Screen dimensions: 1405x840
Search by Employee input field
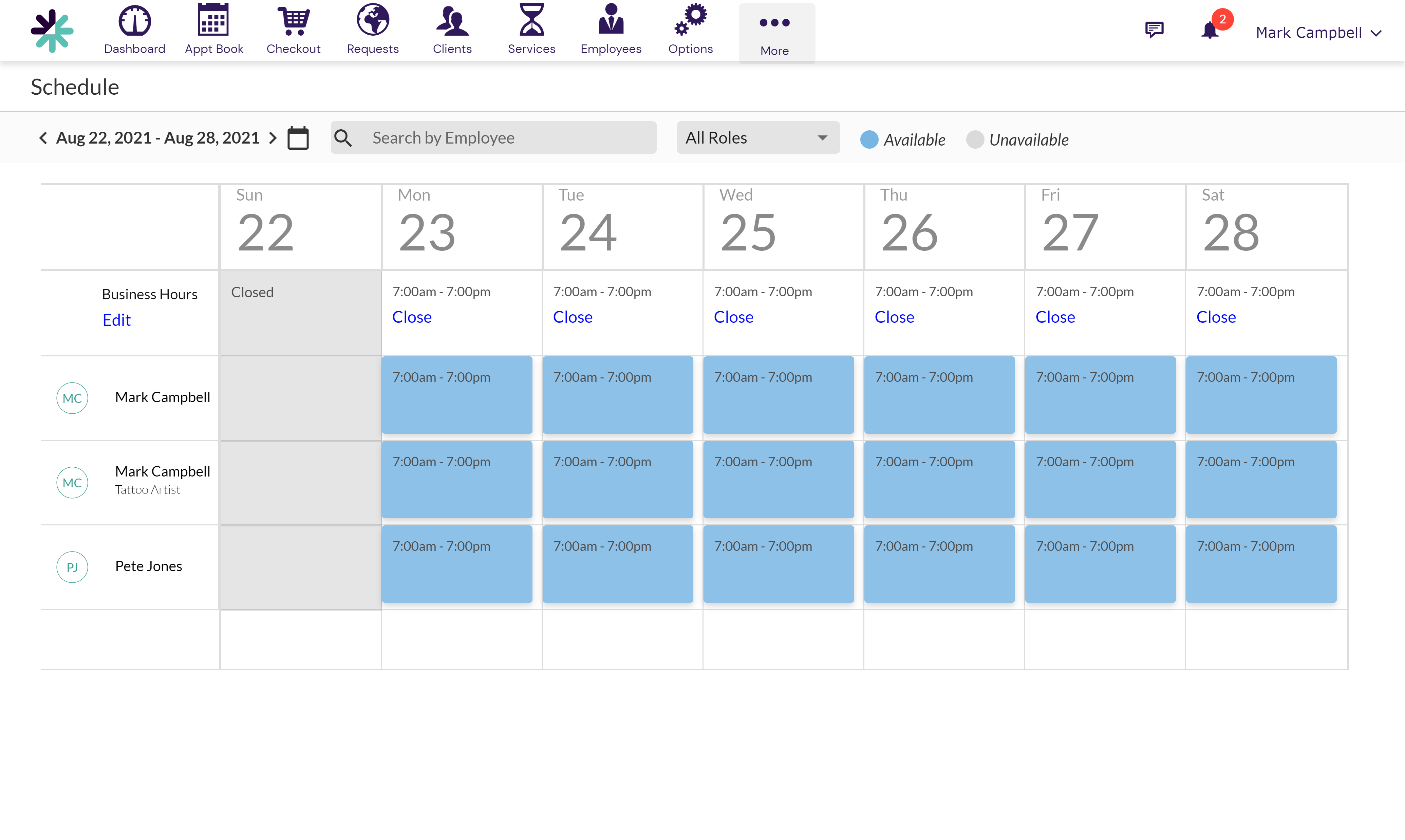[493, 138]
